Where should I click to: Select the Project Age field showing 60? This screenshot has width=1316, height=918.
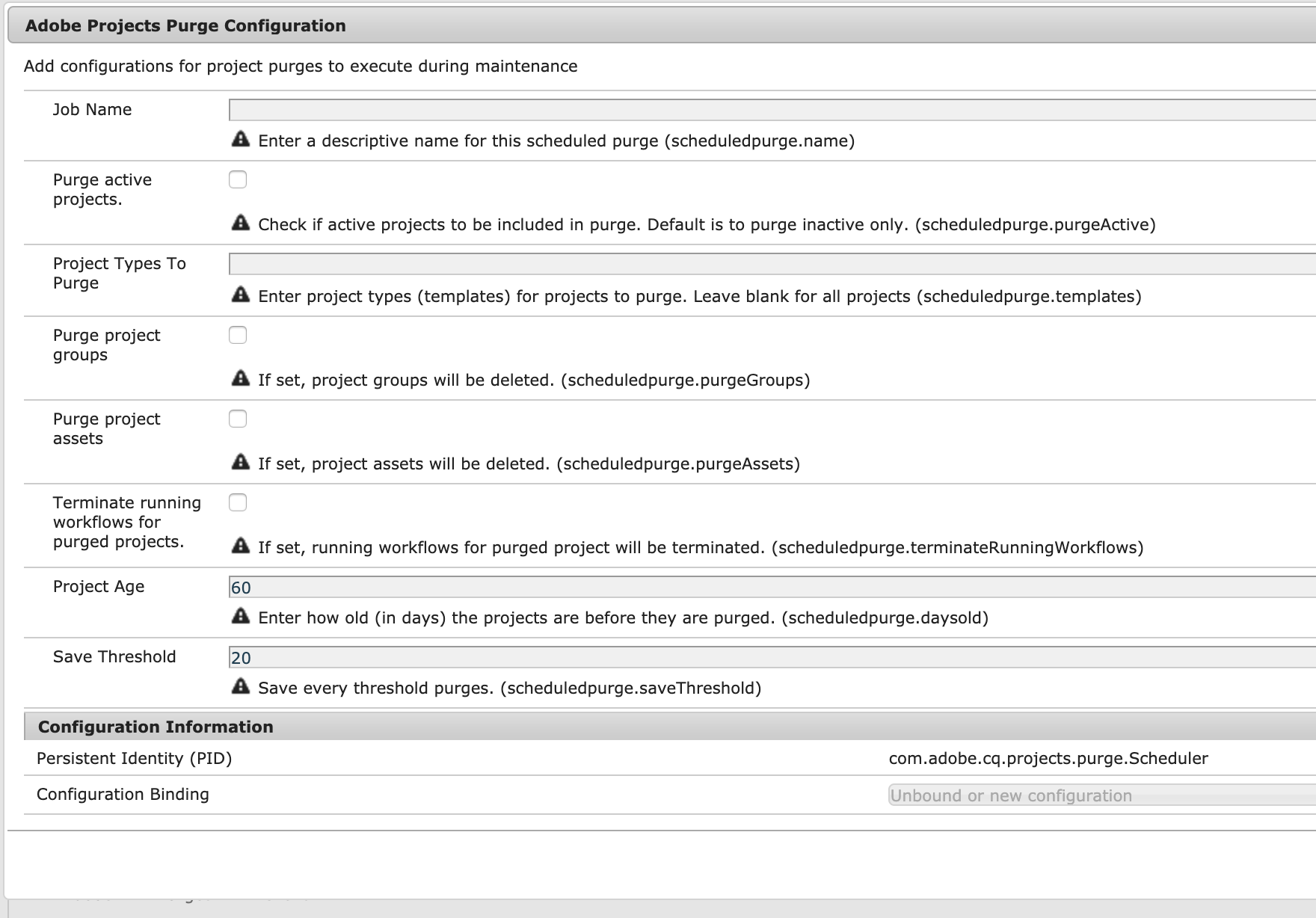coord(770,587)
